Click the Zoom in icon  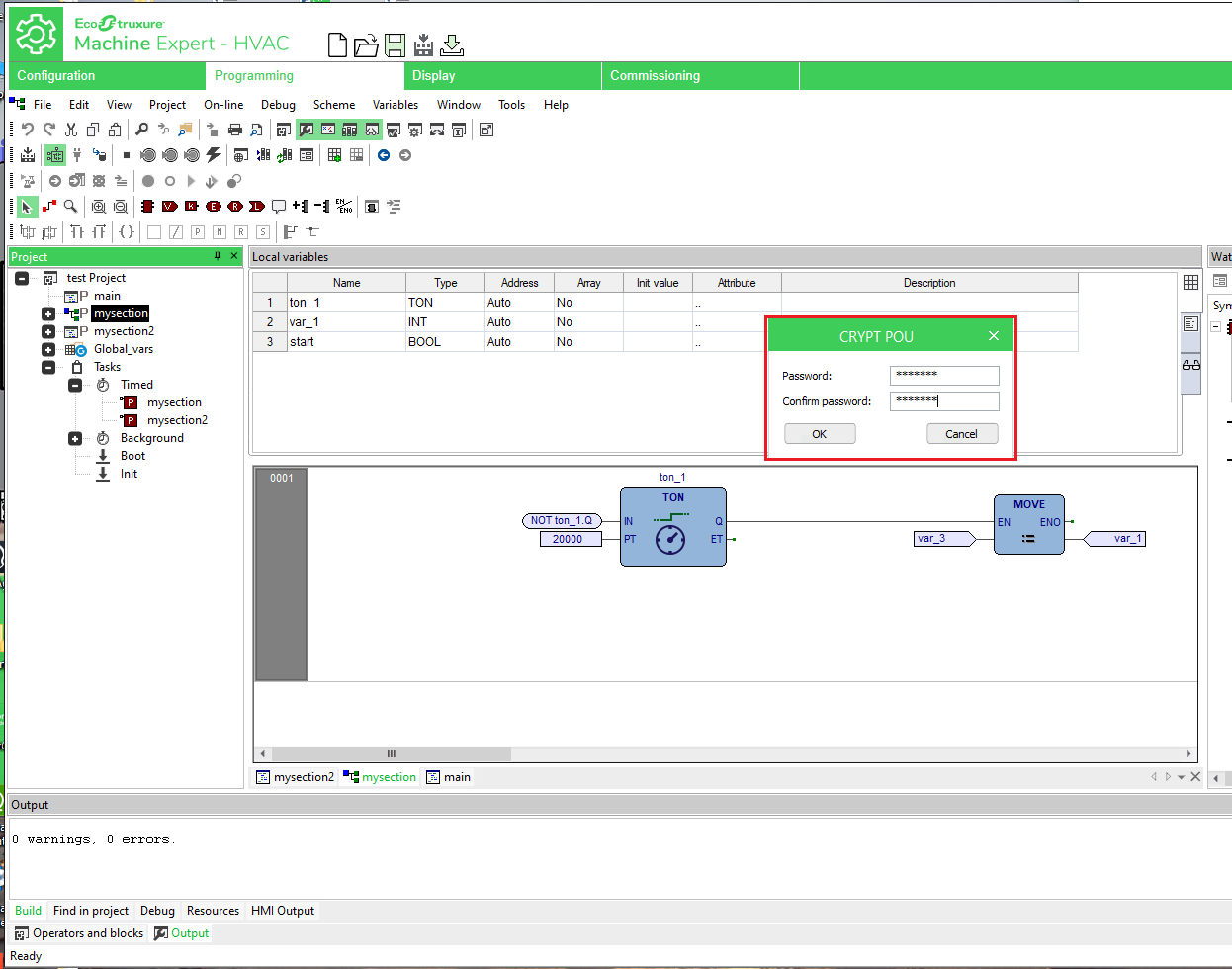click(x=99, y=207)
